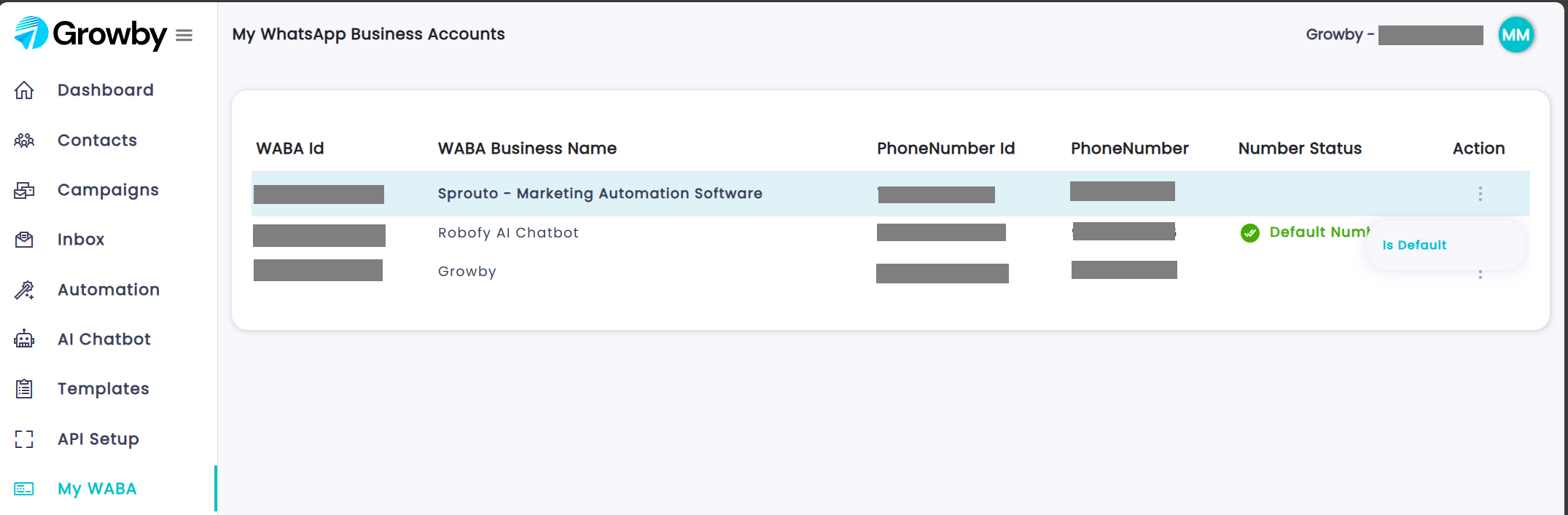Image resolution: width=1568 pixels, height=515 pixels.
Task: Click the Dashboard home icon
Action: (x=24, y=90)
